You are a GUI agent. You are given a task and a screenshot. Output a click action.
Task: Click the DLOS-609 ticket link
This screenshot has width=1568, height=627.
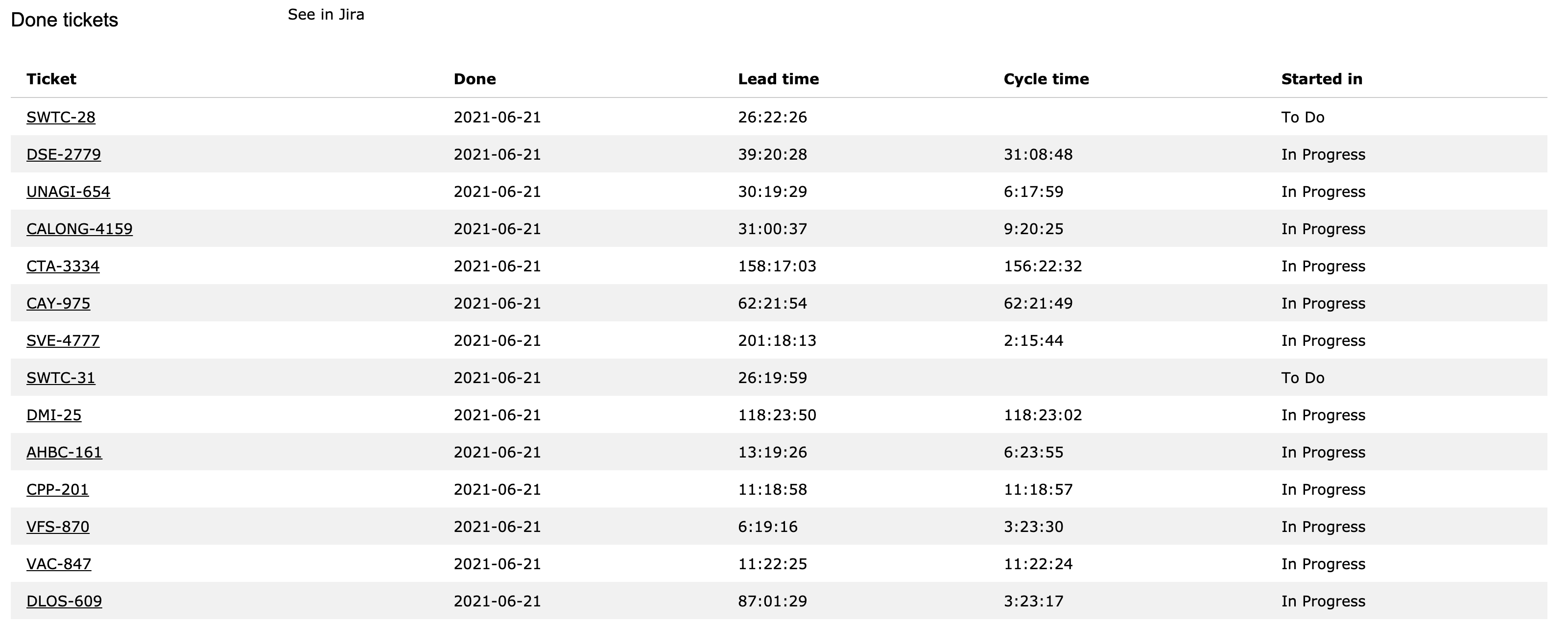pos(64,601)
